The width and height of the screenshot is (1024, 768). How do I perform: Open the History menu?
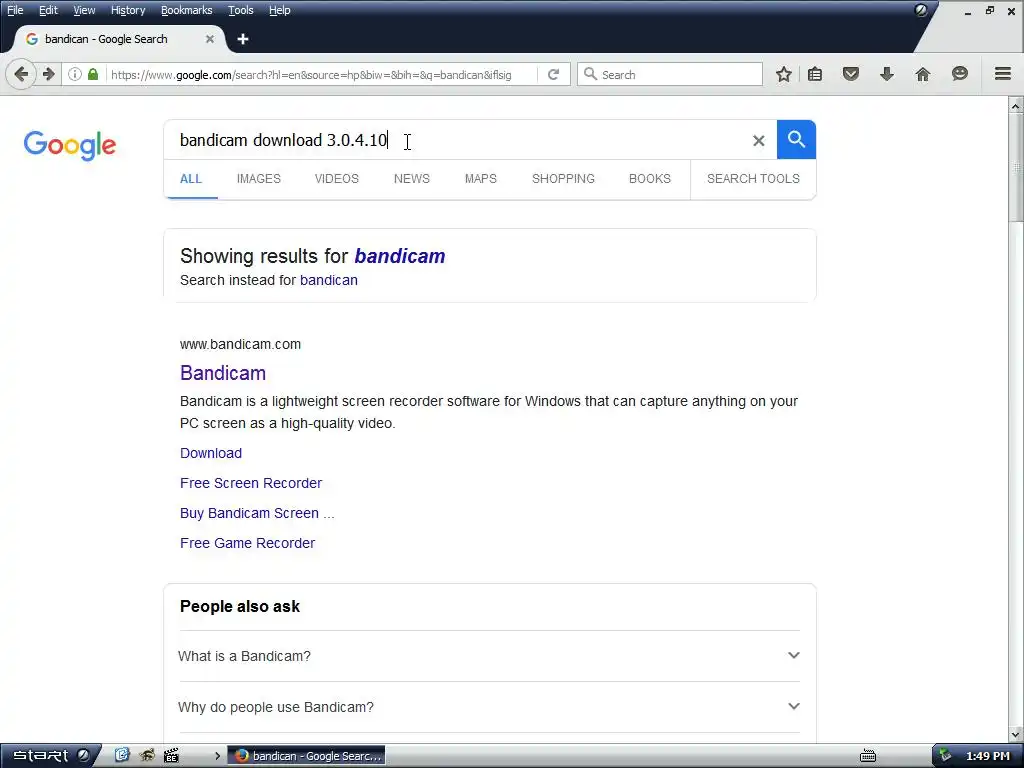(128, 10)
